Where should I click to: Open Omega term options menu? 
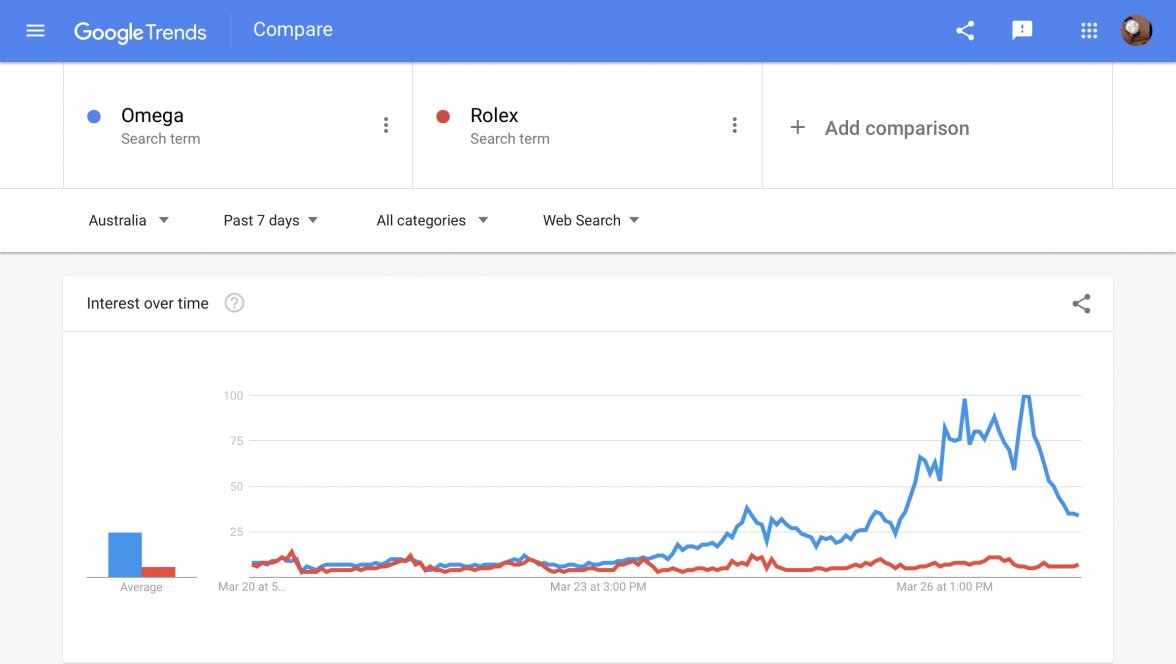tap(386, 125)
